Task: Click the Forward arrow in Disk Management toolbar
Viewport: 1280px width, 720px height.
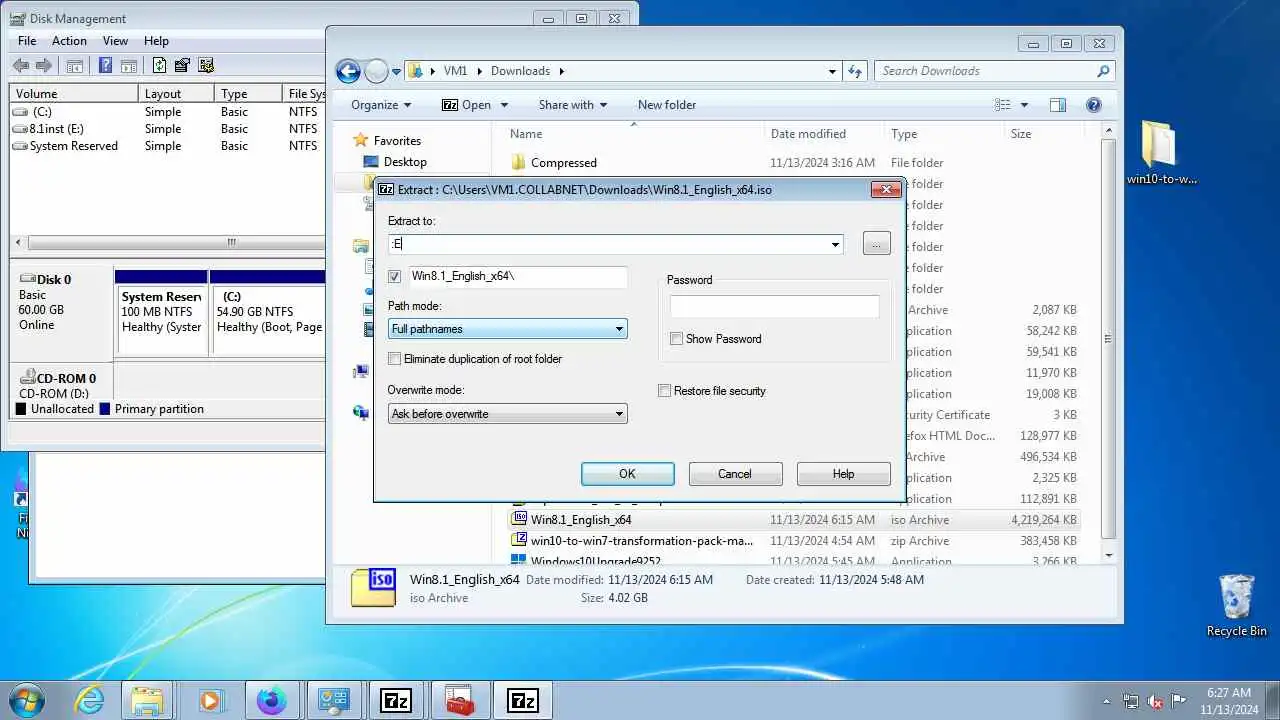Action: [43, 66]
